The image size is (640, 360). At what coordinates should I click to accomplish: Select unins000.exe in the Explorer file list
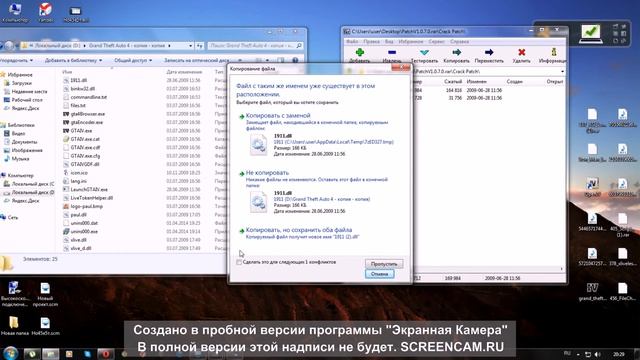point(84,231)
